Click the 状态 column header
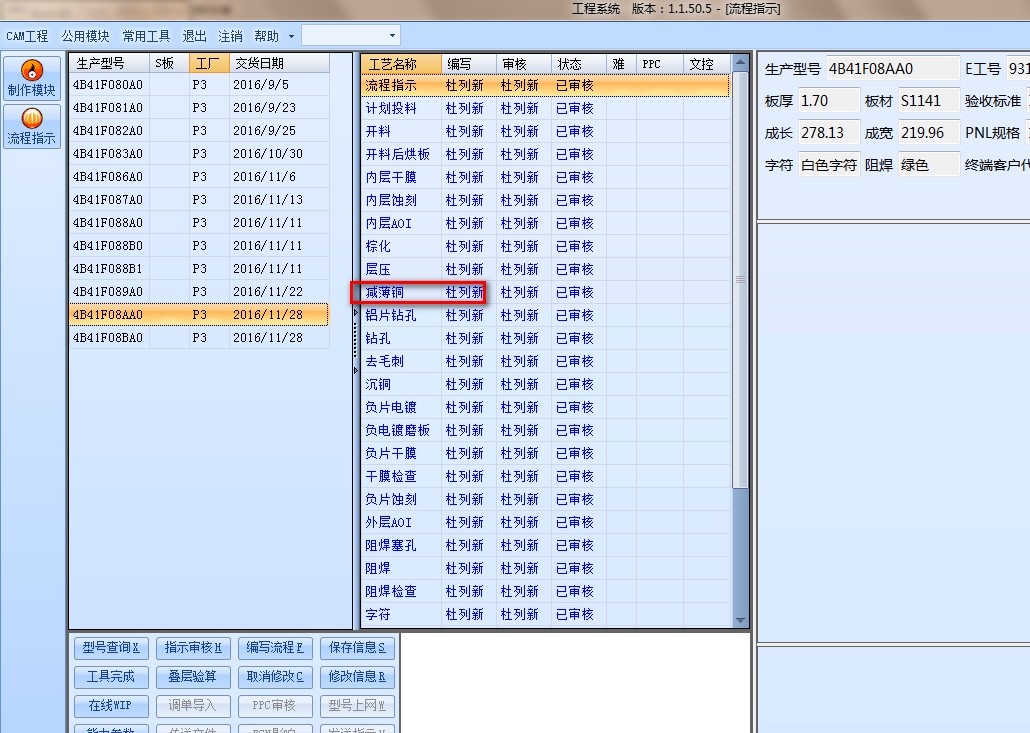Screen dimensions: 1030x733 579,64
